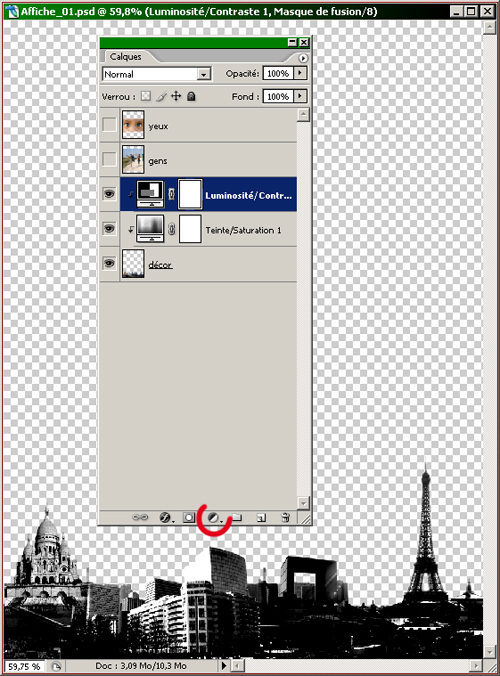This screenshot has height=676, width=500.
Task: Close the Calques palette
Action: pos(304,42)
